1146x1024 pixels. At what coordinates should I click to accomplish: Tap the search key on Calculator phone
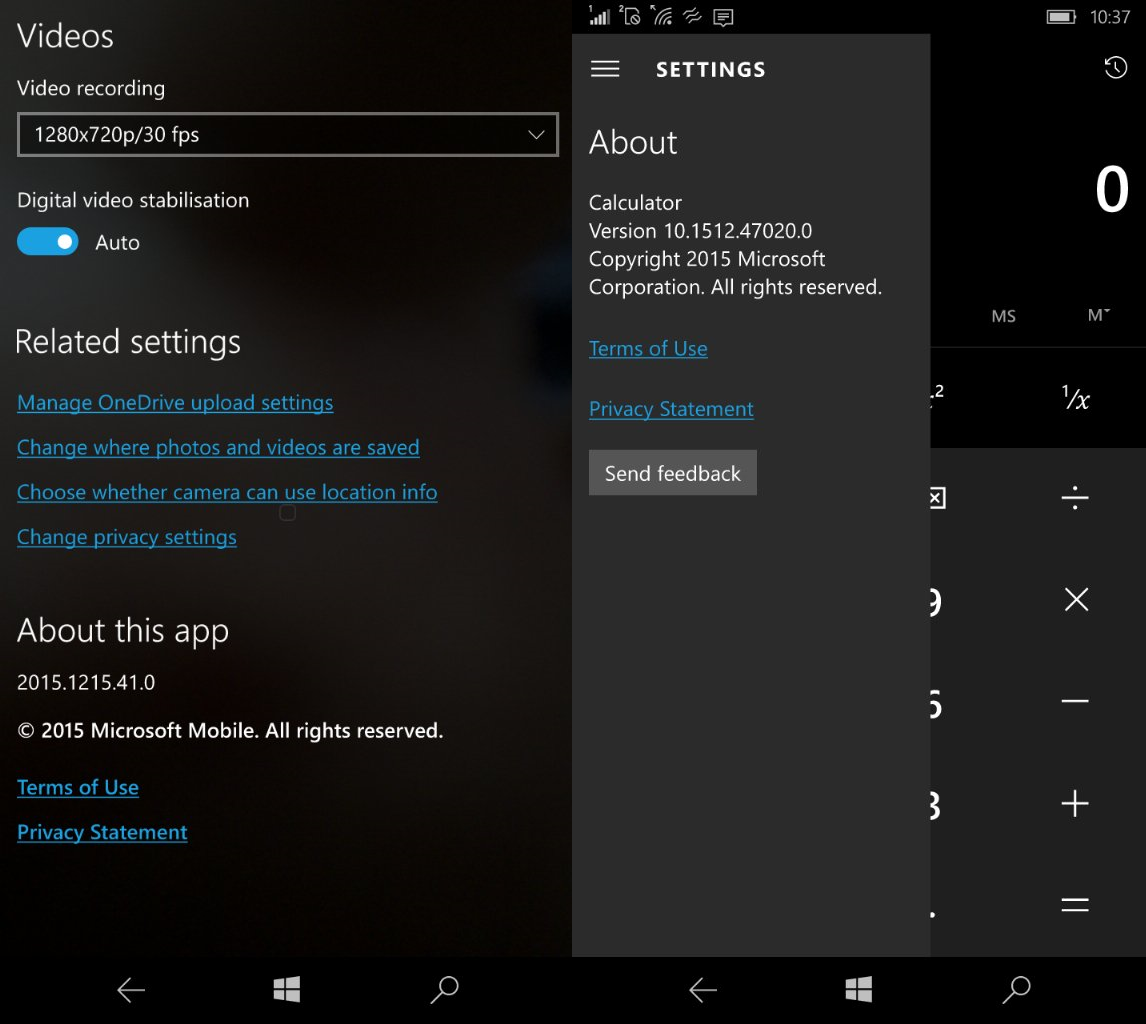coord(1016,990)
